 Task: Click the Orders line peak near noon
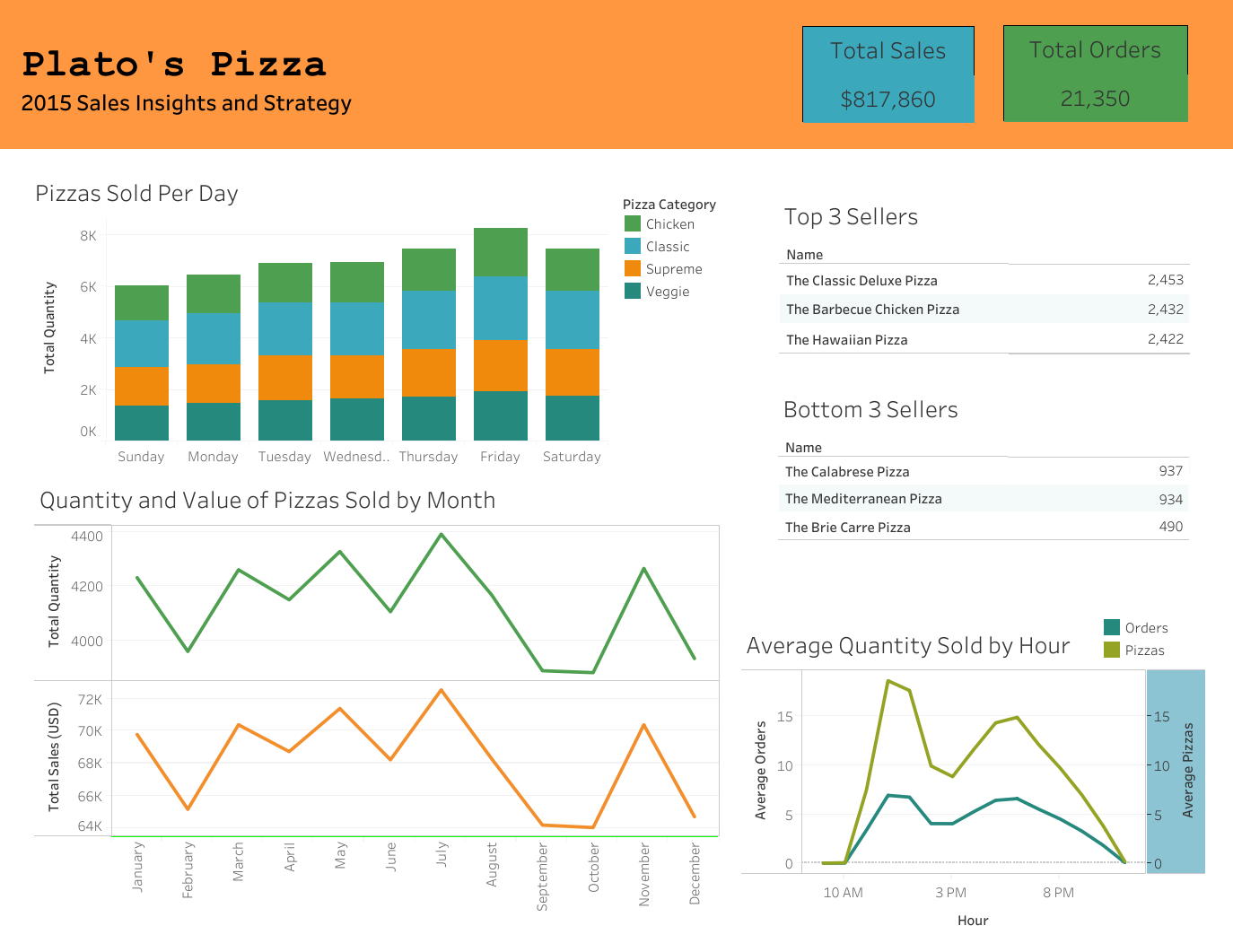pyautogui.click(x=888, y=795)
